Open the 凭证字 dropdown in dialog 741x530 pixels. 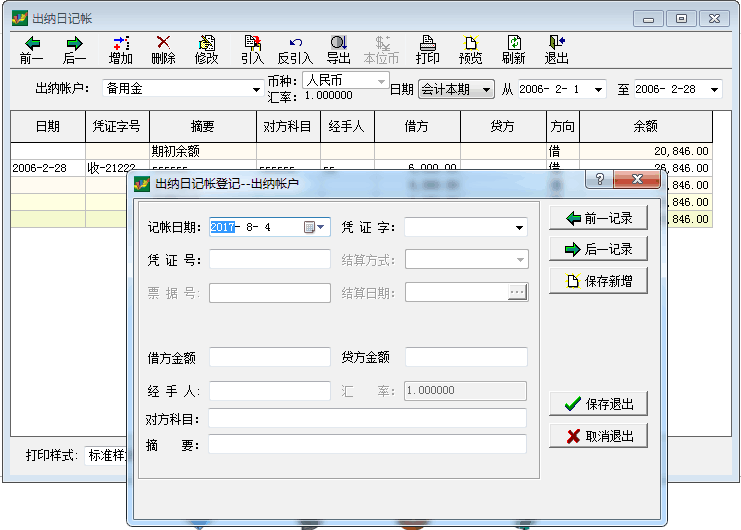[519, 228]
